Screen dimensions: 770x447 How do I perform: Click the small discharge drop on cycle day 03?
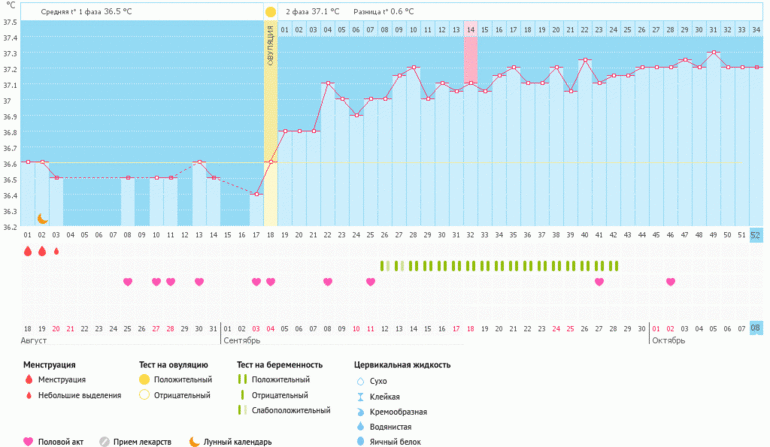click(56, 252)
